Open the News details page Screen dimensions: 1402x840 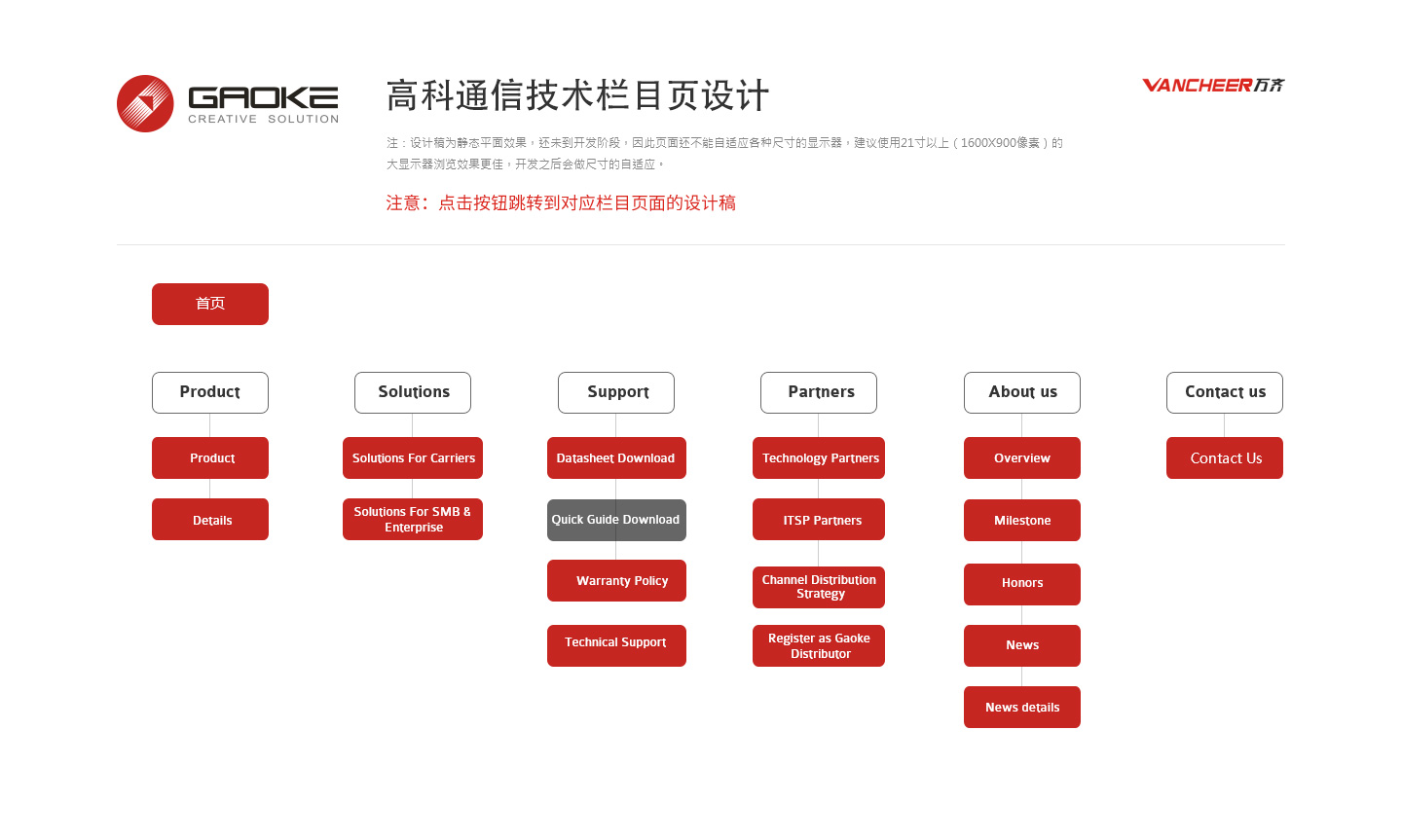[x=1022, y=707]
